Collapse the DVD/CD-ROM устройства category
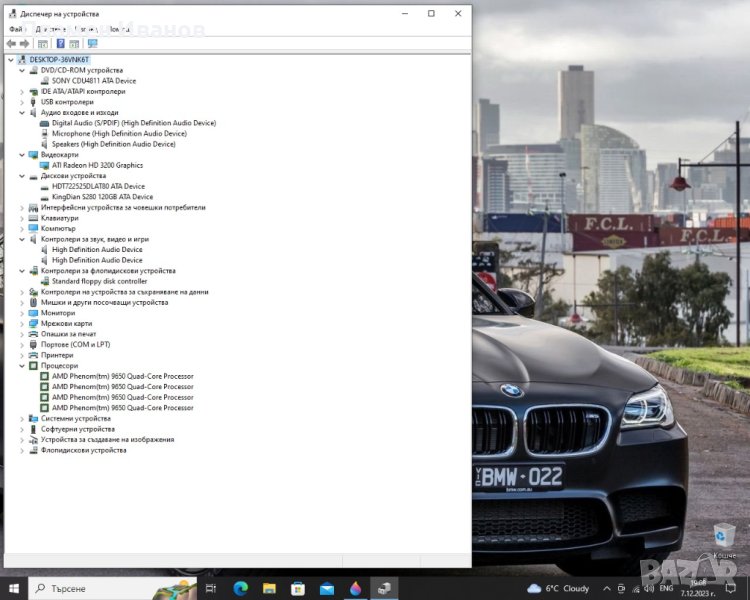The height and width of the screenshot is (600, 750). click(x=22, y=71)
